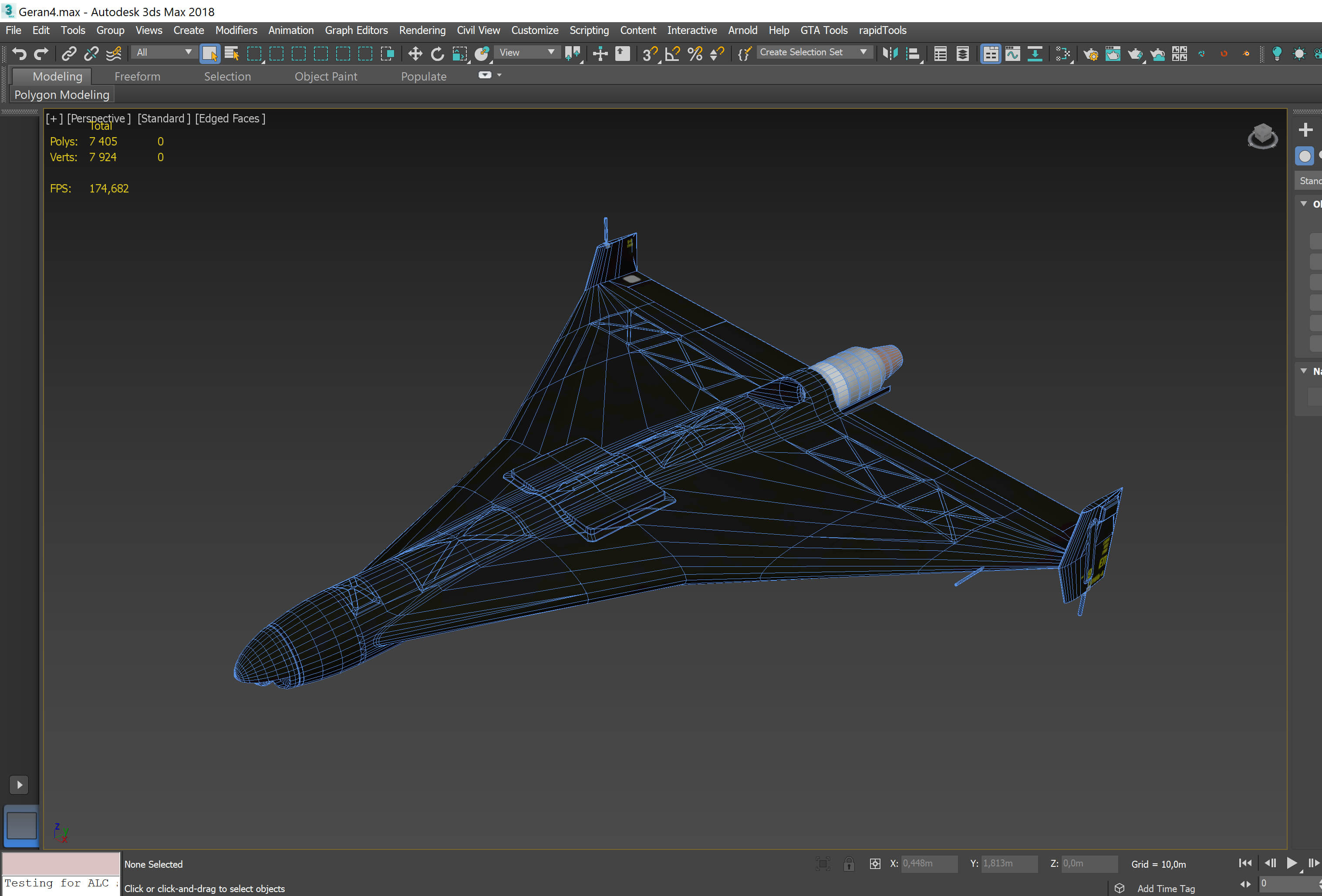Screen dimensions: 1322x896
Task: Collapse the Name and Color rollout arrow
Action: click(x=1303, y=371)
